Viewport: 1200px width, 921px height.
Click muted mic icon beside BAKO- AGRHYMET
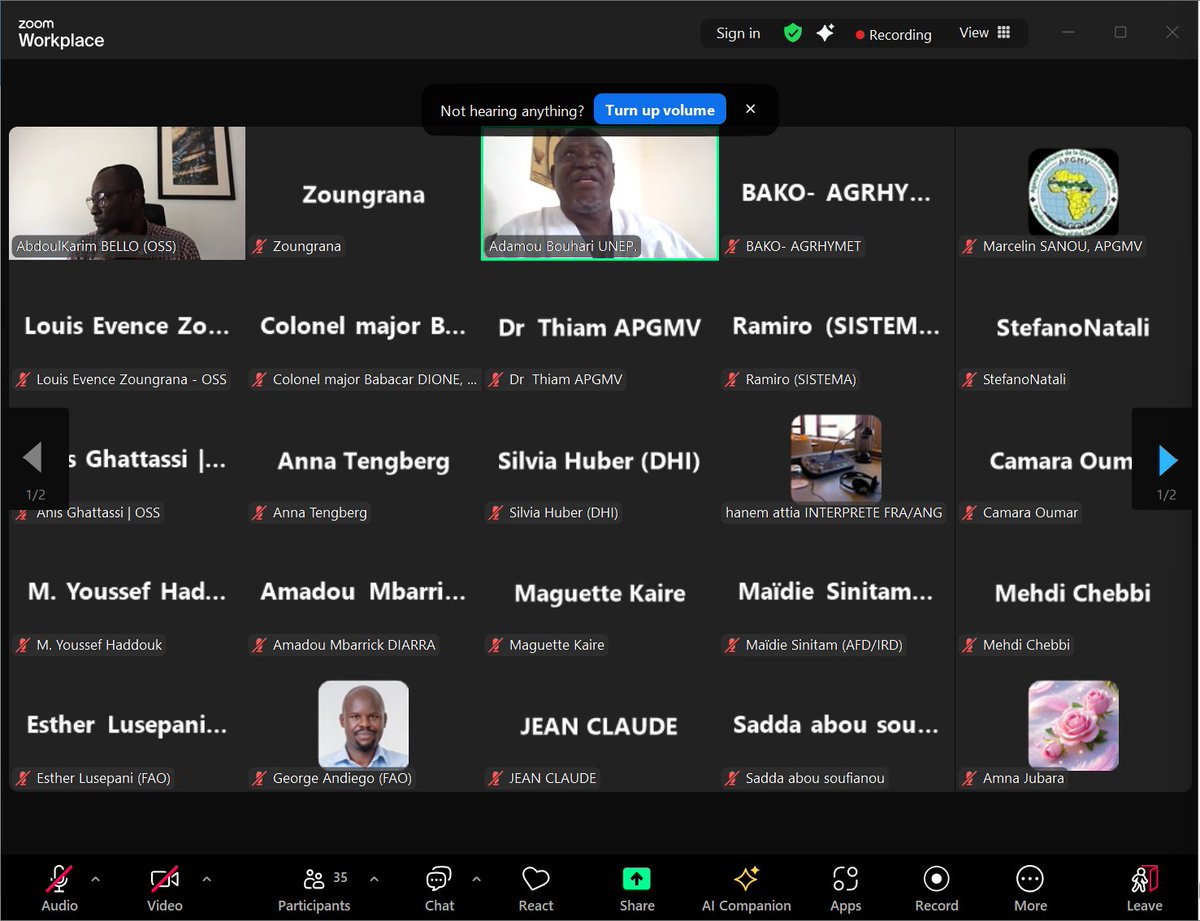[x=733, y=246]
